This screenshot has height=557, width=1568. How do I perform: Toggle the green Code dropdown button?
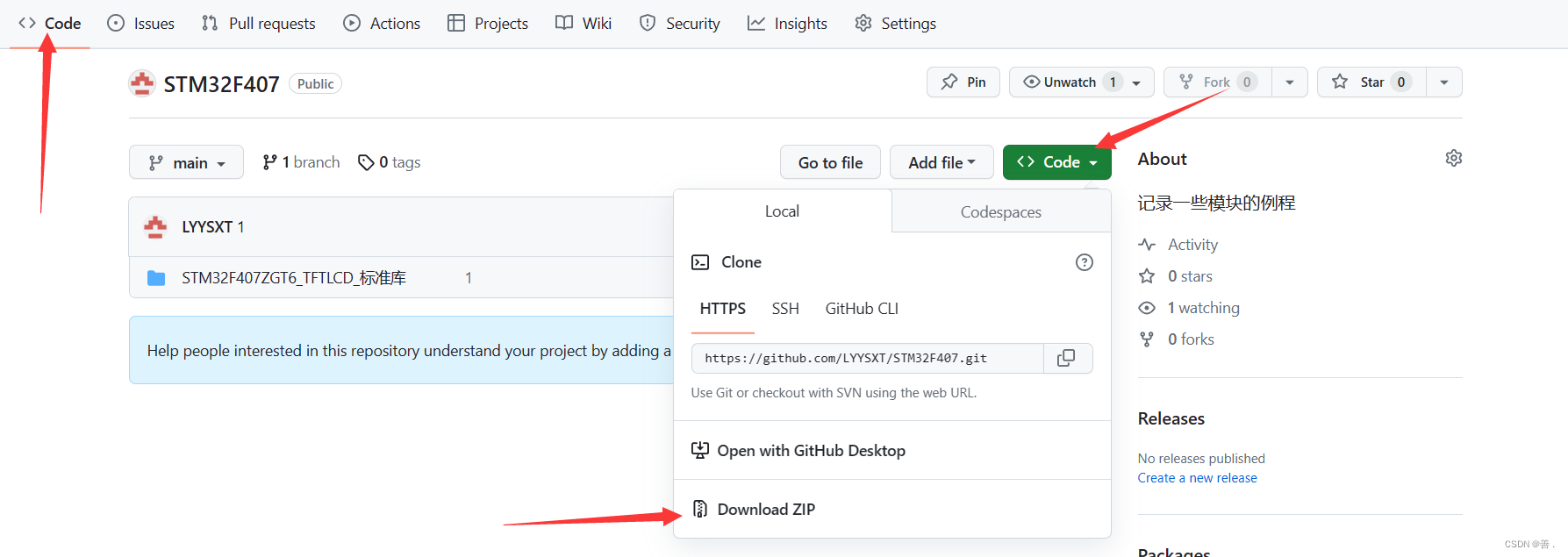click(1057, 162)
